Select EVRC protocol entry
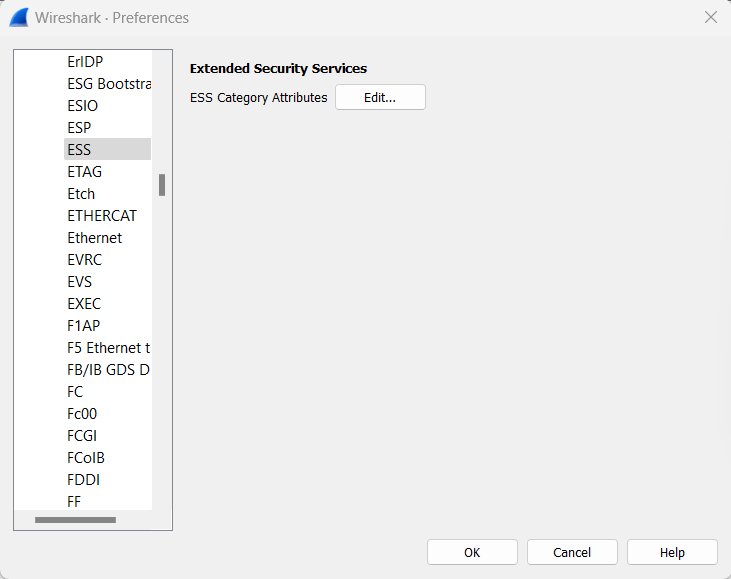Viewport: 731px width, 579px height. pyautogui.click(x=84, y=260)
